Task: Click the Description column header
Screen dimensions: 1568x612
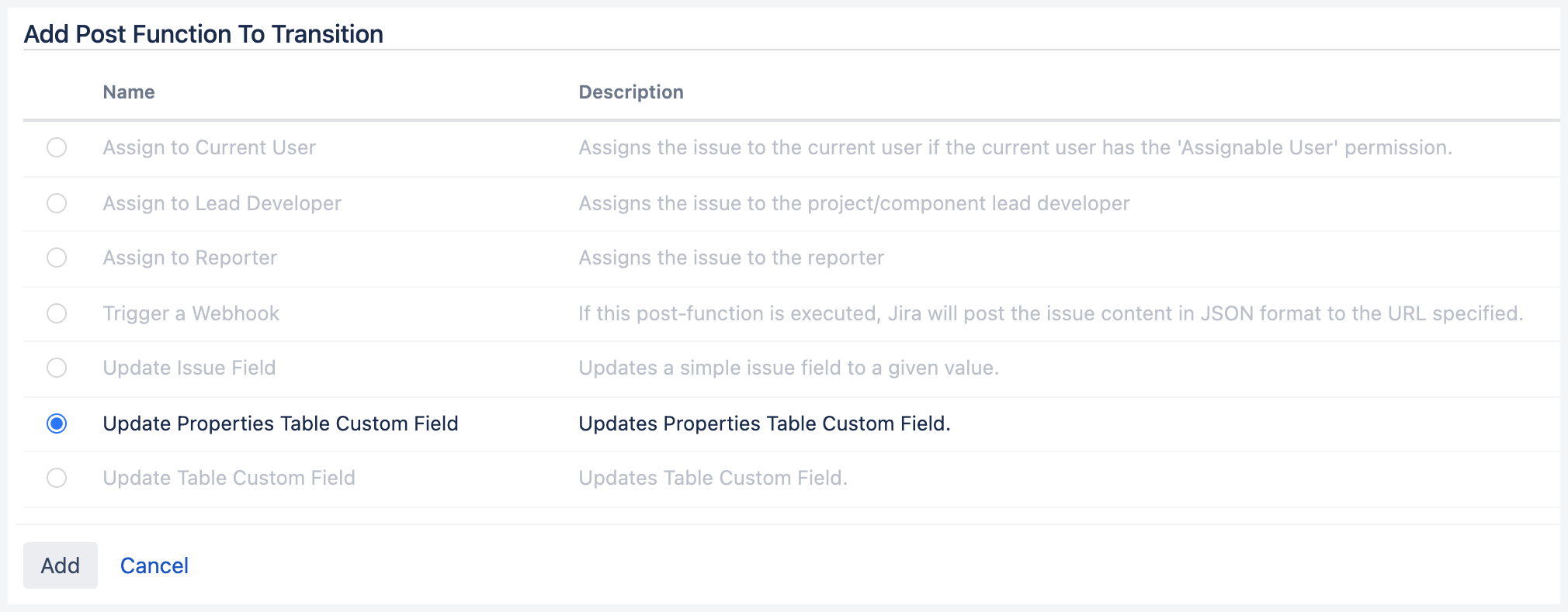Action: click(x=631, y=92)
